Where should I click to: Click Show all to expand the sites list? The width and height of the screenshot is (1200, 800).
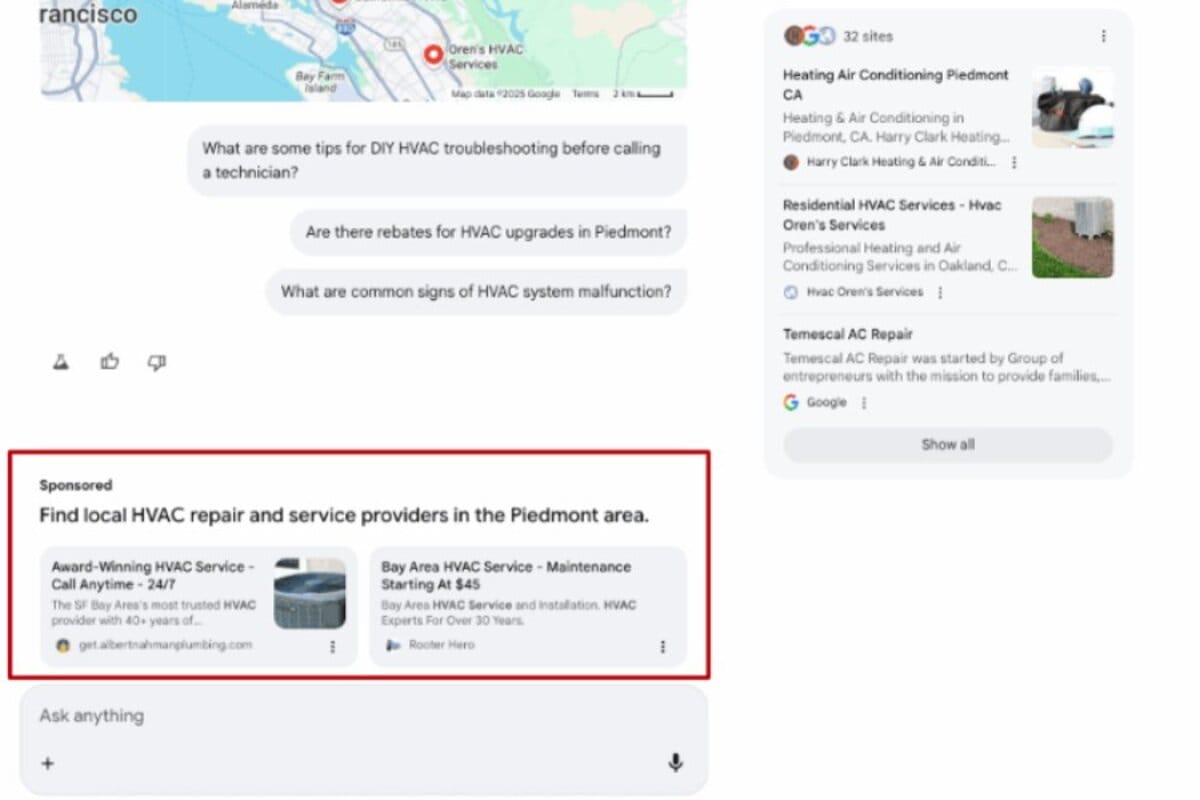click(947, 444)
